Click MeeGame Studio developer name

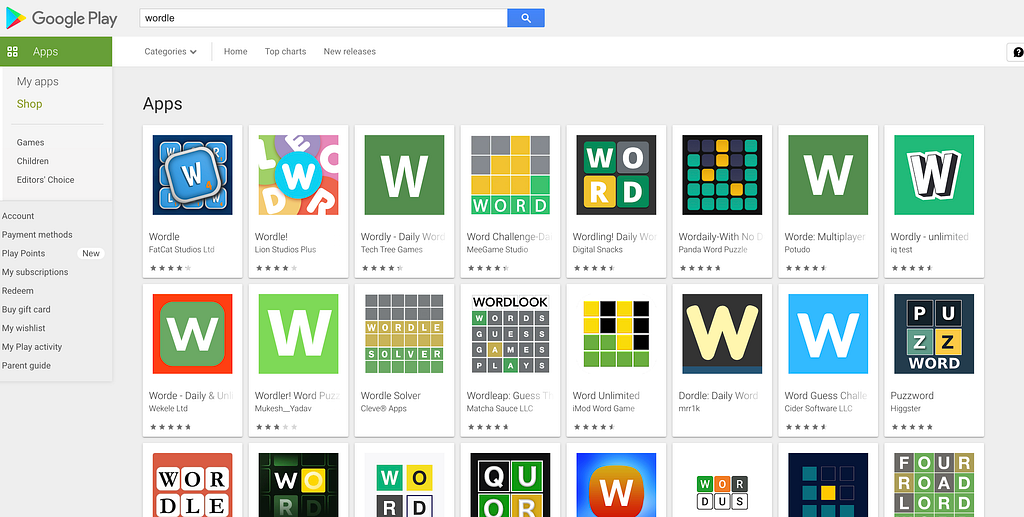click(498, 250)
